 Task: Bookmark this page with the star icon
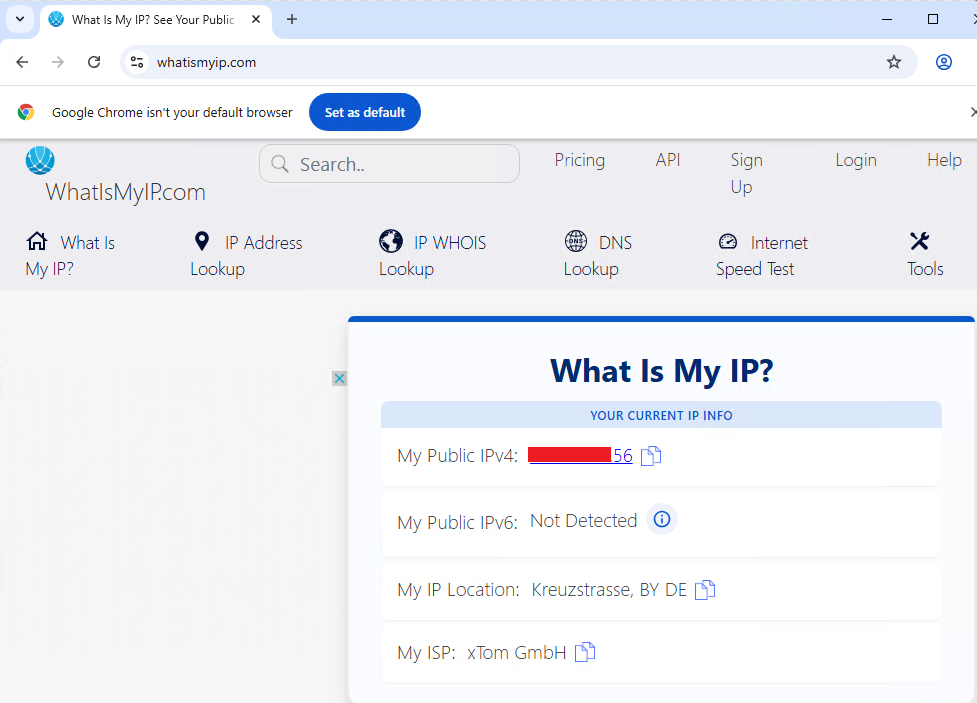tap(894, 62)
